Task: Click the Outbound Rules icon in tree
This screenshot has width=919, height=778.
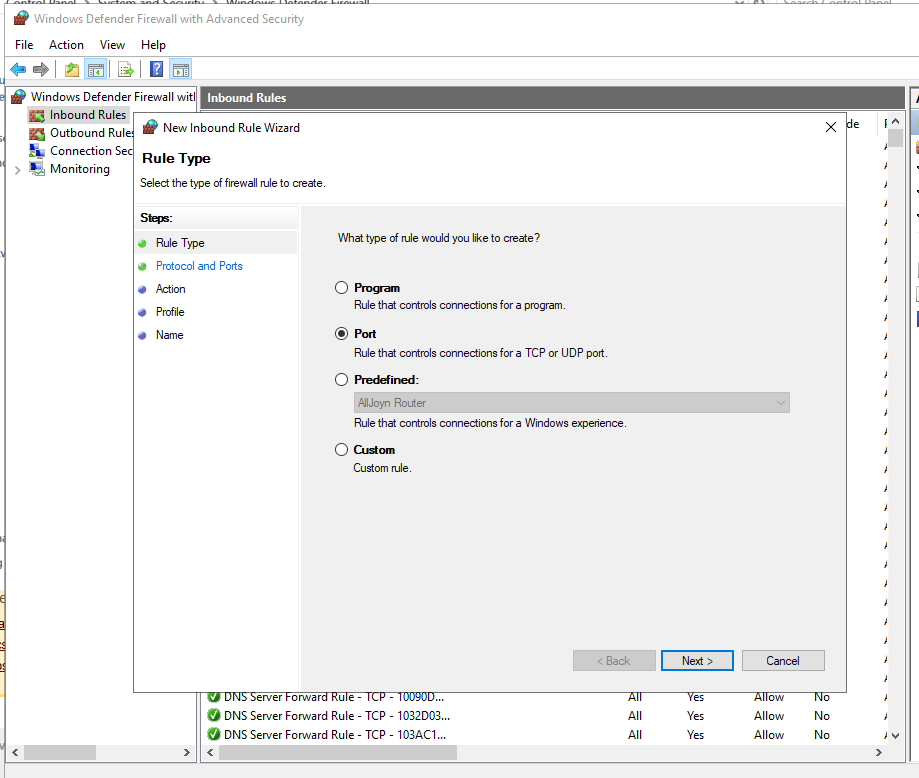Action: (37, 134)
